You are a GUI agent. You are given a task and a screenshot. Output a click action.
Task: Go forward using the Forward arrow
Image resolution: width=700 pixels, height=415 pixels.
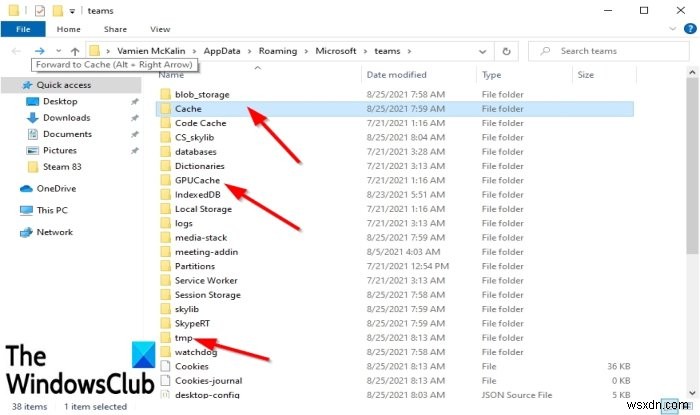[x=39, y=51]
